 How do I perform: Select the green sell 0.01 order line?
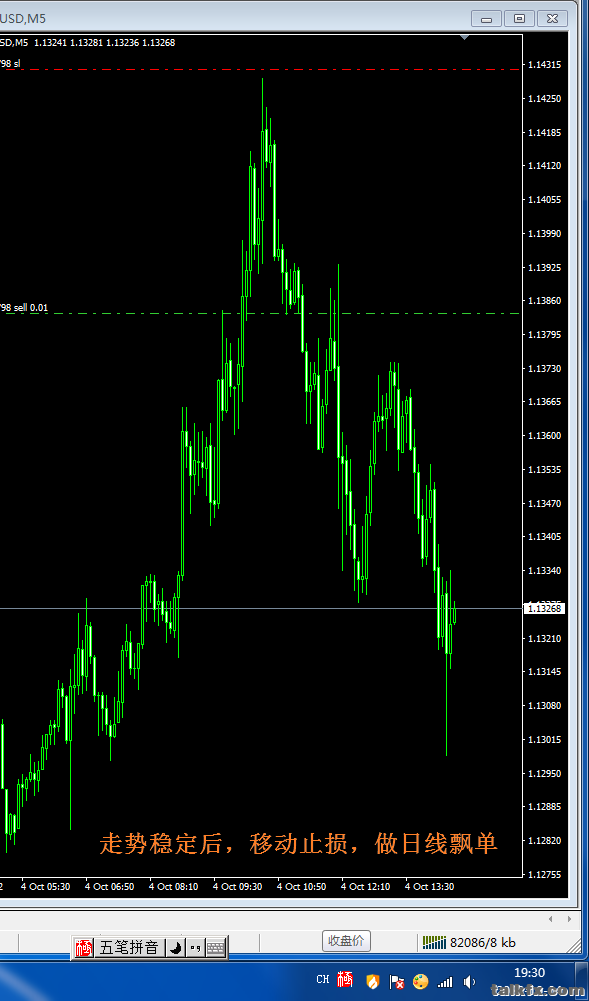[262, 313]
